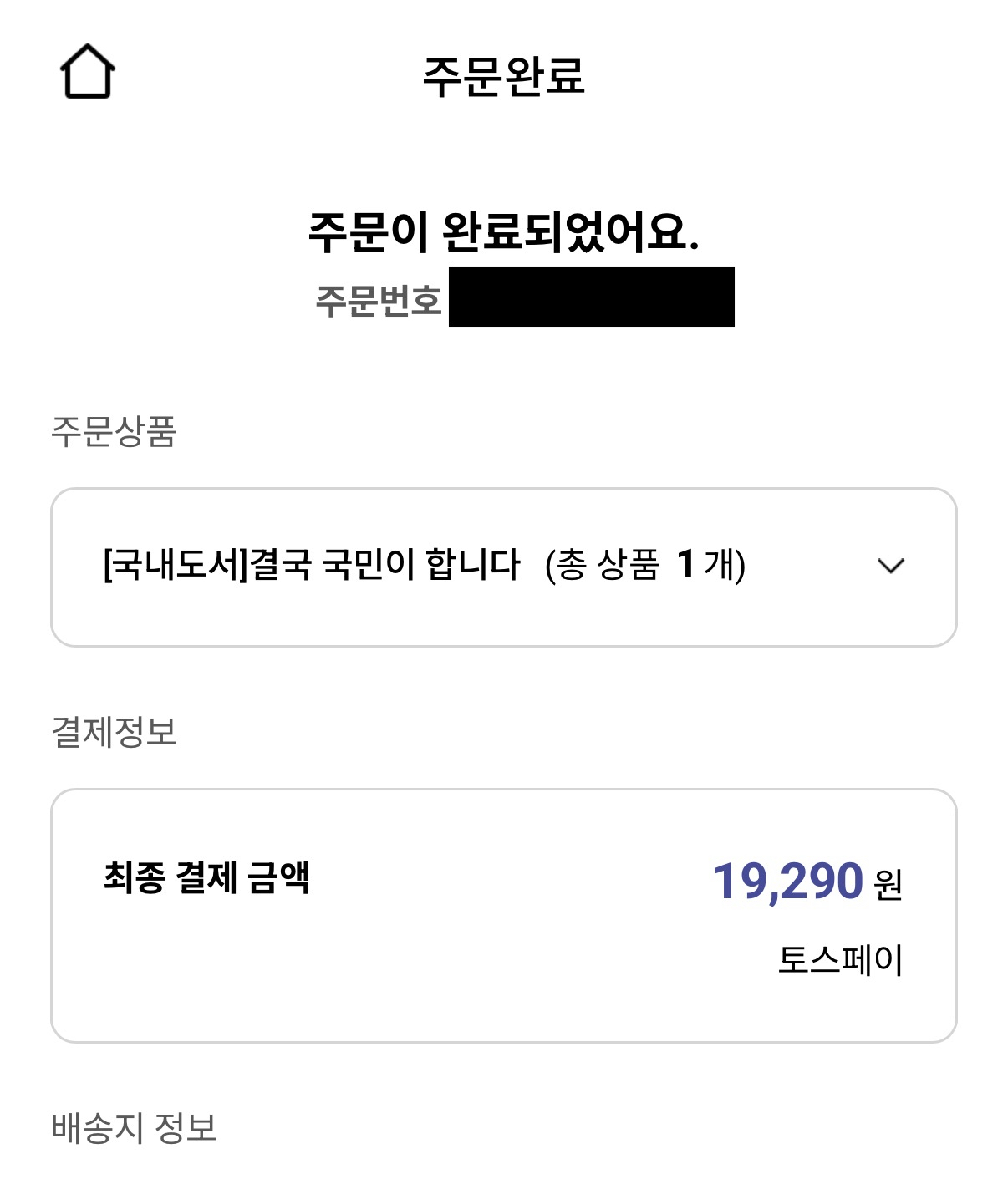Viewport: 1008px width, 1179px height.
Task: Click the [국내도서] category prefix
Action: click(176, 565)
